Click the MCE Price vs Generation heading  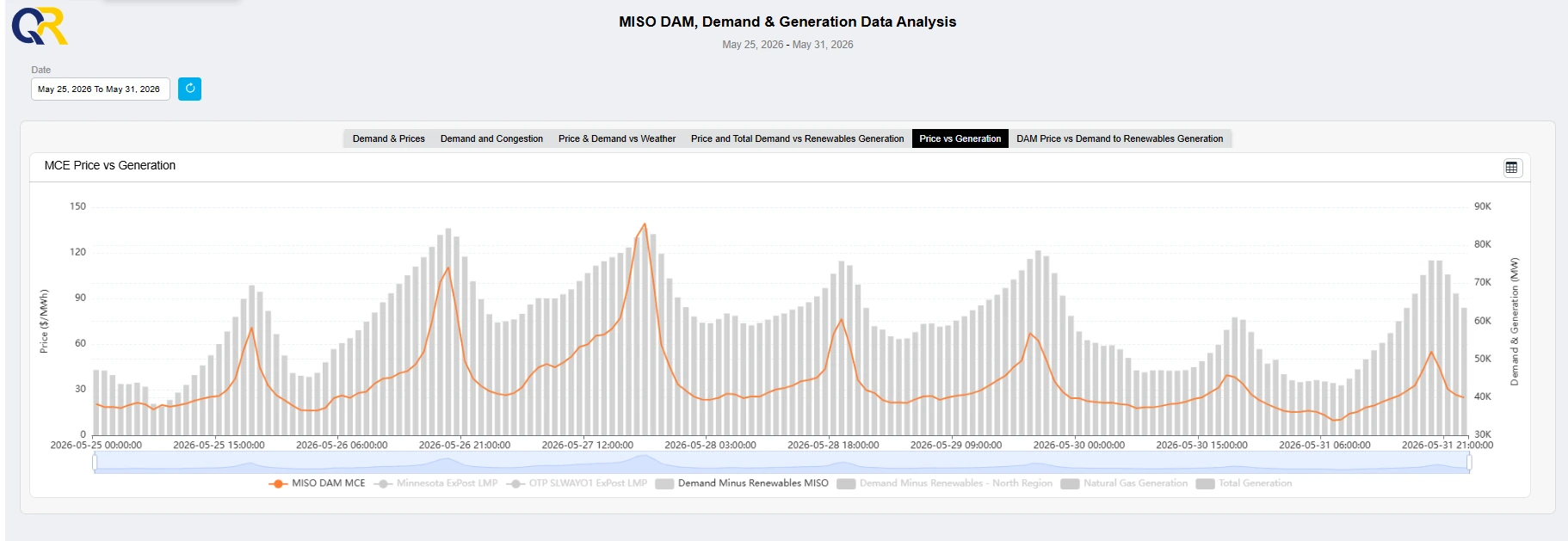point(110,165)
